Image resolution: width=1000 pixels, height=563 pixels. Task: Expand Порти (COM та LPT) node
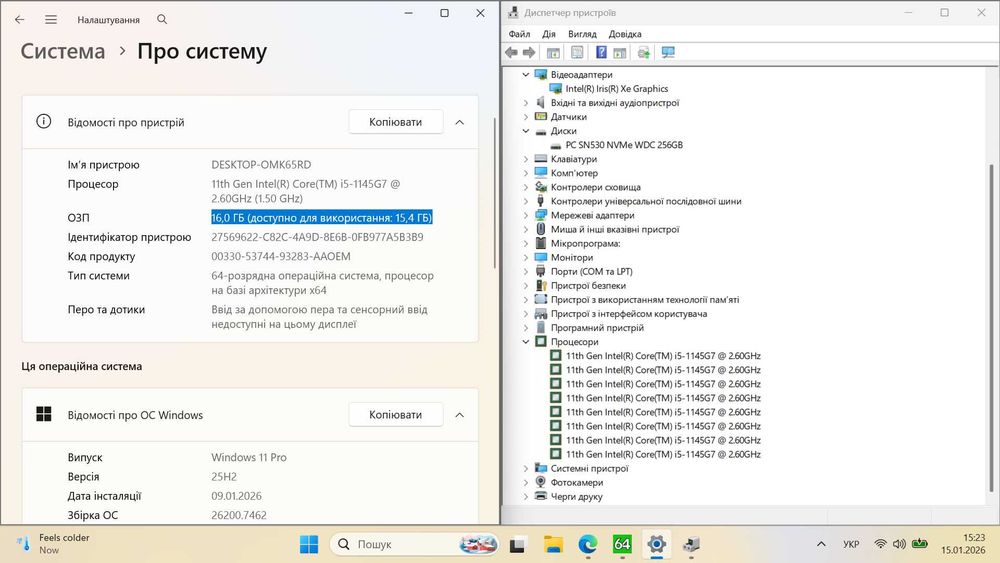pyautogui.click(x=526, y=272)
